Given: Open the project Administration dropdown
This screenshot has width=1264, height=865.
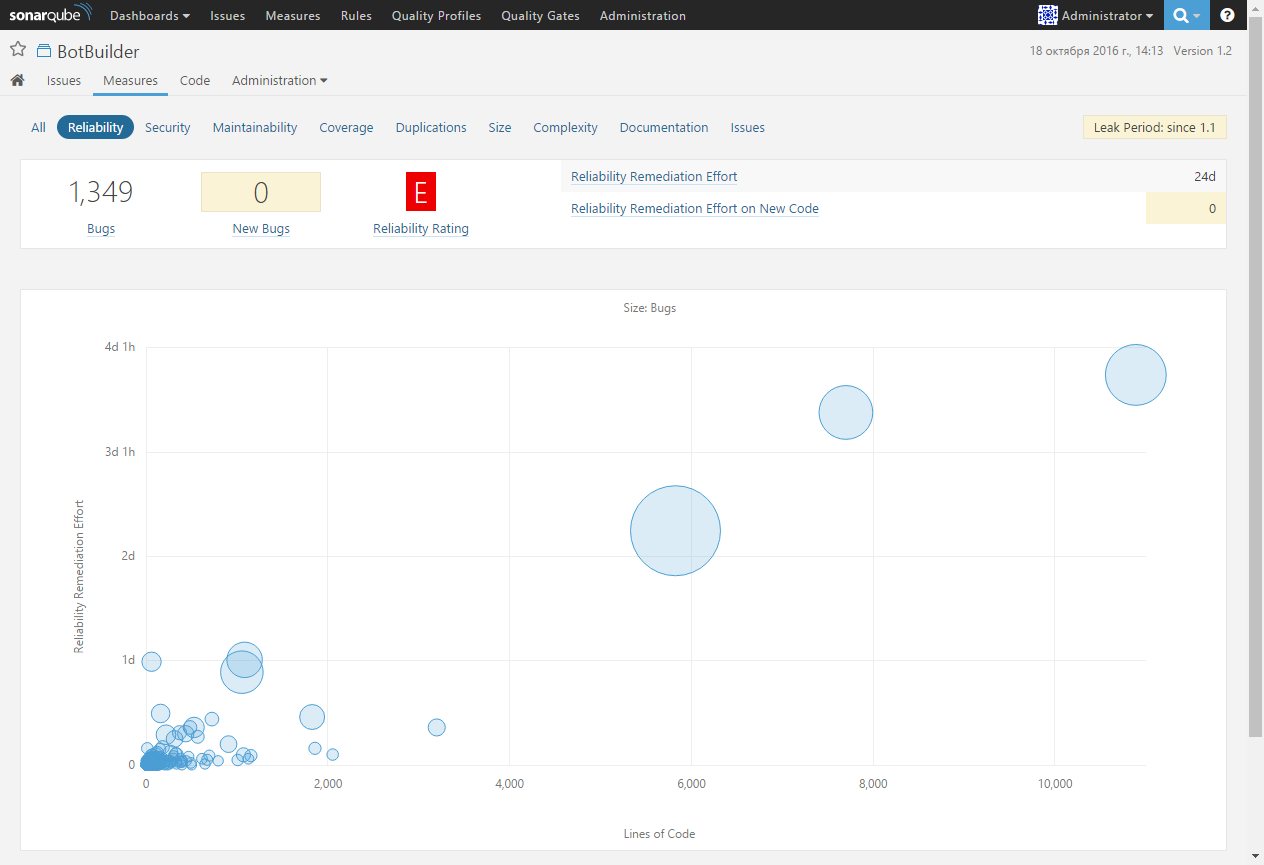Looking at the screenshot, I should coord(278,80).
